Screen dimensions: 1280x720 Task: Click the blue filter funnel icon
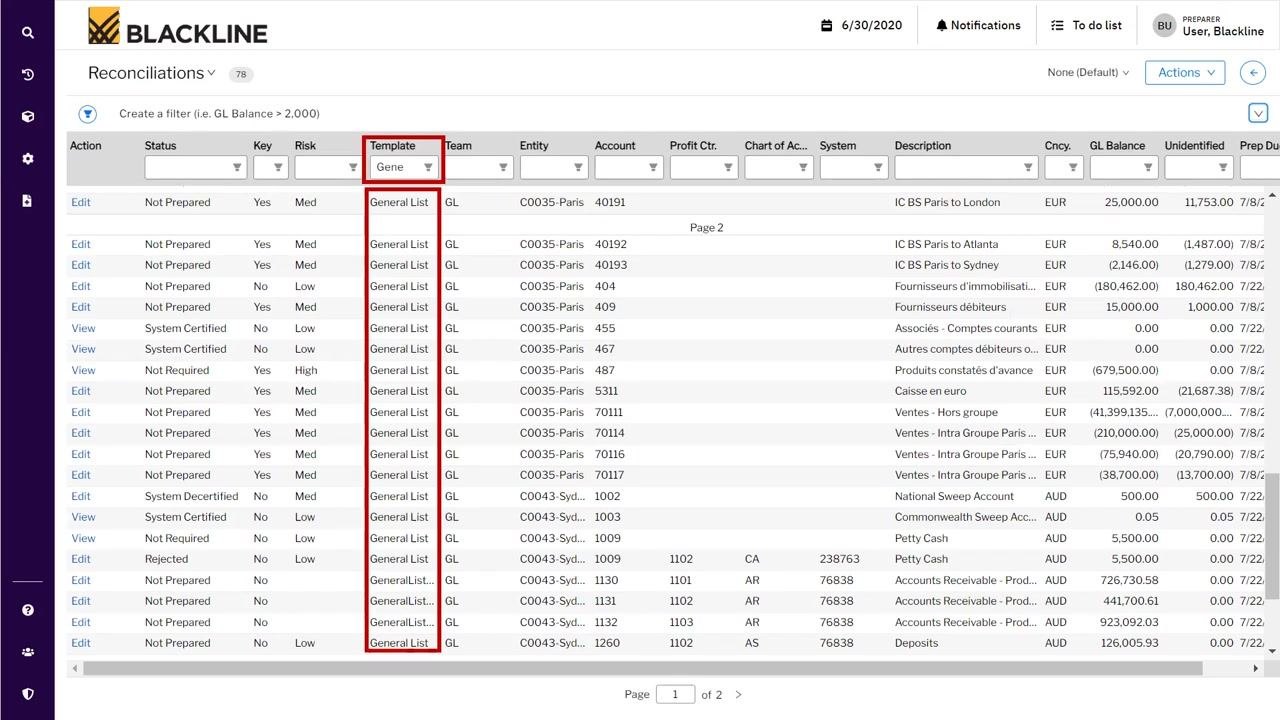(88, 113)
